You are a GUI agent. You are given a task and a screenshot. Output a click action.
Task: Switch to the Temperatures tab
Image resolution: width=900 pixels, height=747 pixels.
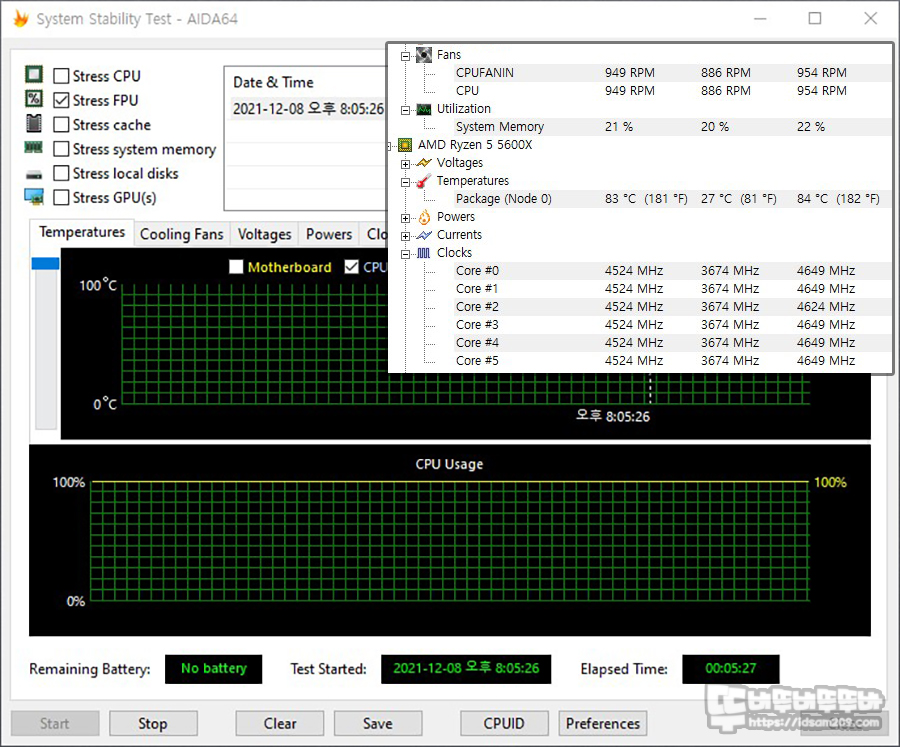click(82, 232)
